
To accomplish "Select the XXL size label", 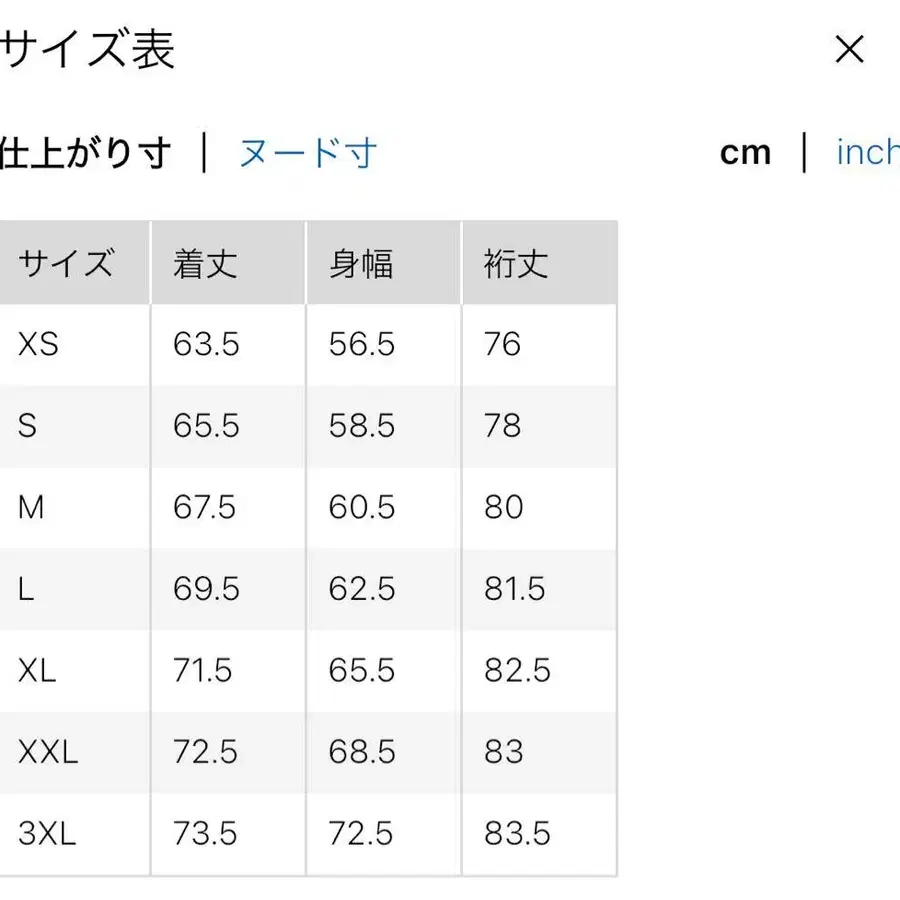I will pos(47,753).
